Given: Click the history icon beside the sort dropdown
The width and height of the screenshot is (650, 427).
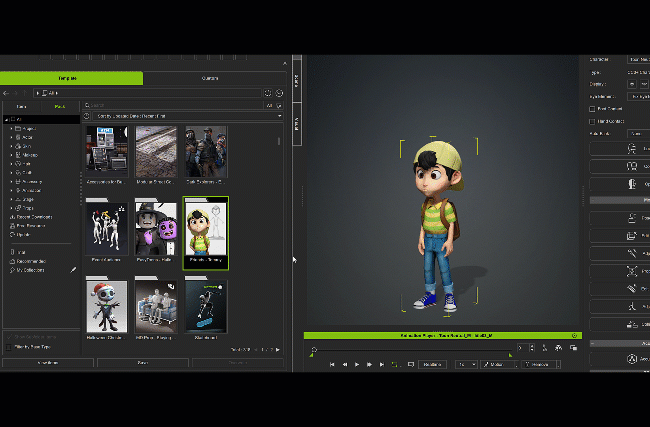Looking at the screenshot, I should pyautogui.click(x=88, y=116).
